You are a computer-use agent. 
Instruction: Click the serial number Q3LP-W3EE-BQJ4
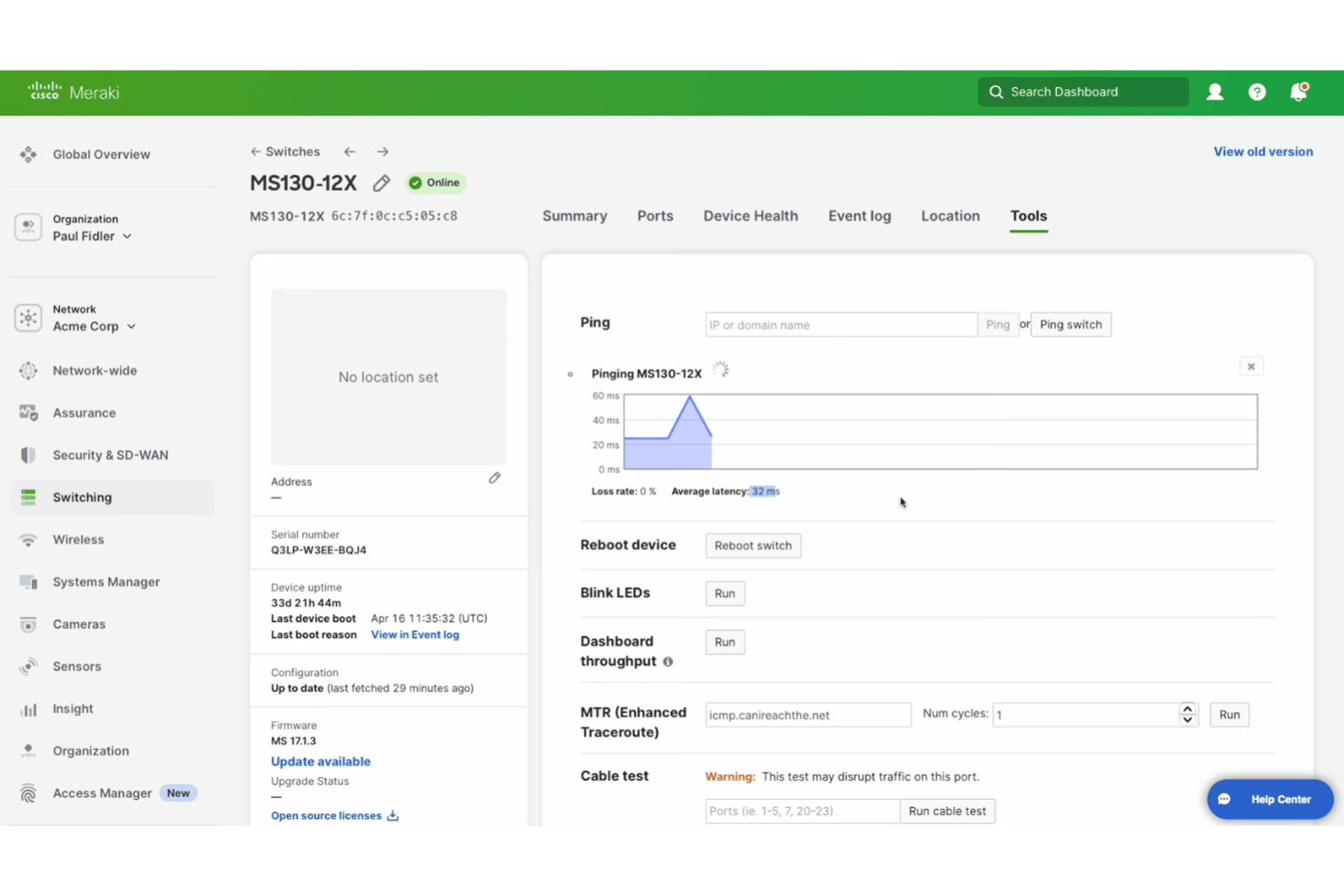pos(319,550)
